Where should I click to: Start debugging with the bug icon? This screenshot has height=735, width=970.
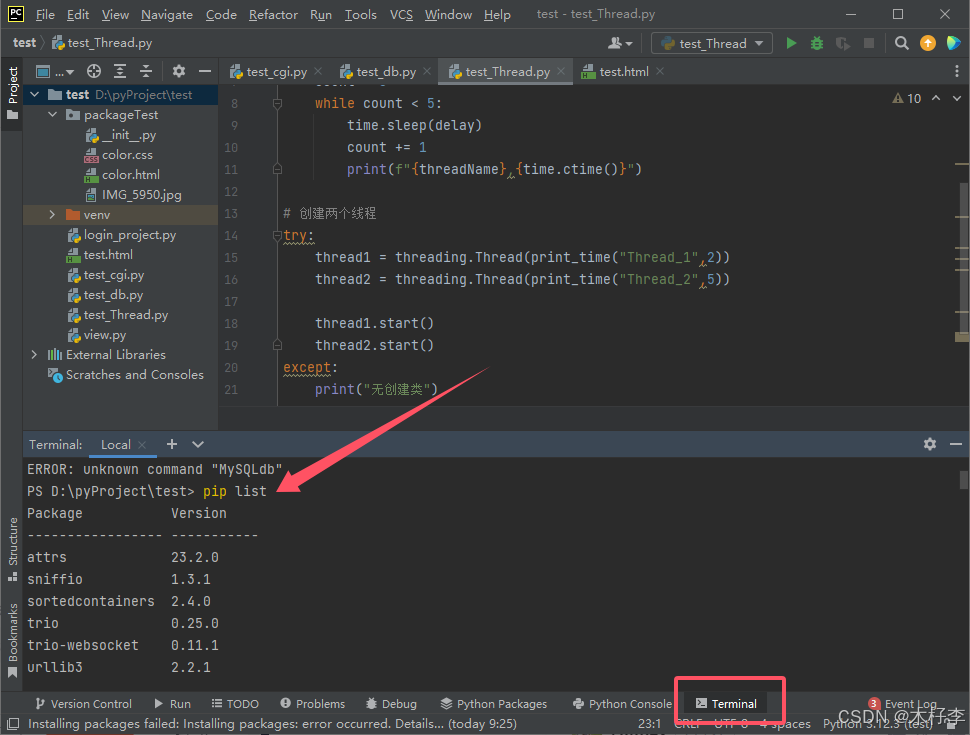pos(817,43)
